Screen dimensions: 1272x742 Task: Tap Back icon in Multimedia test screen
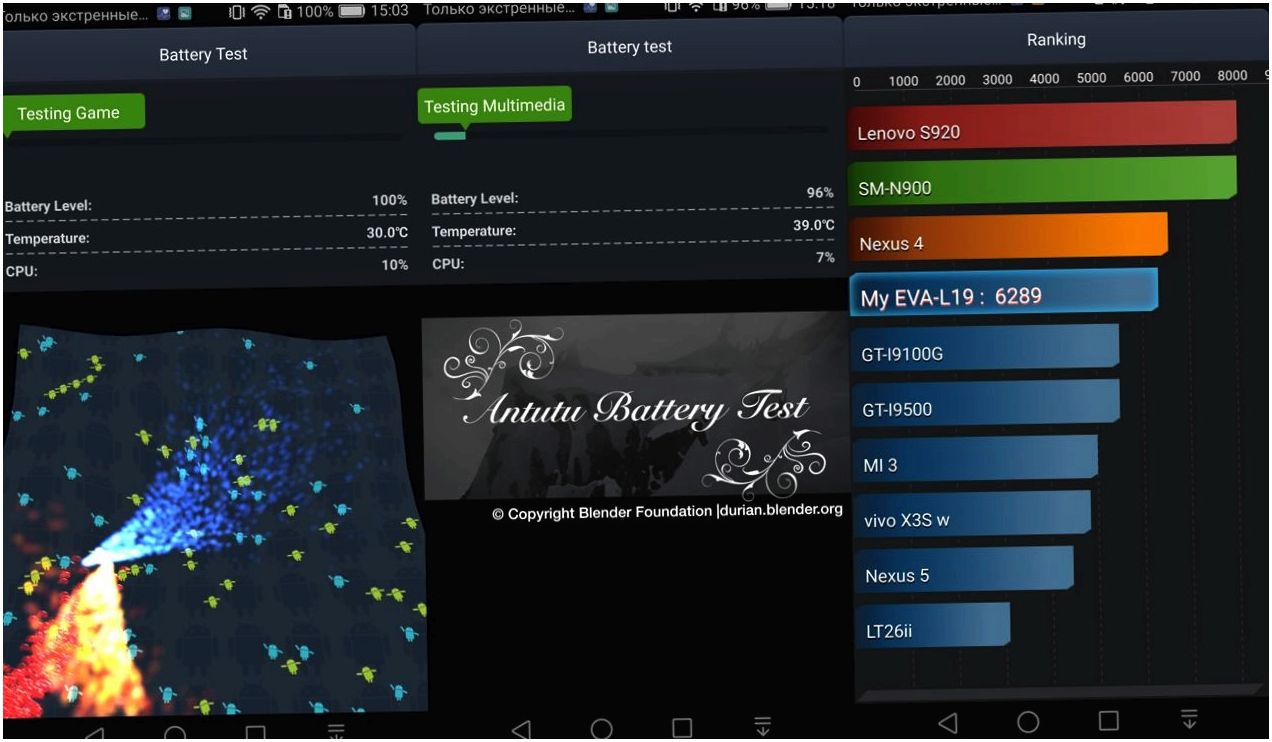tap(521, 730)
